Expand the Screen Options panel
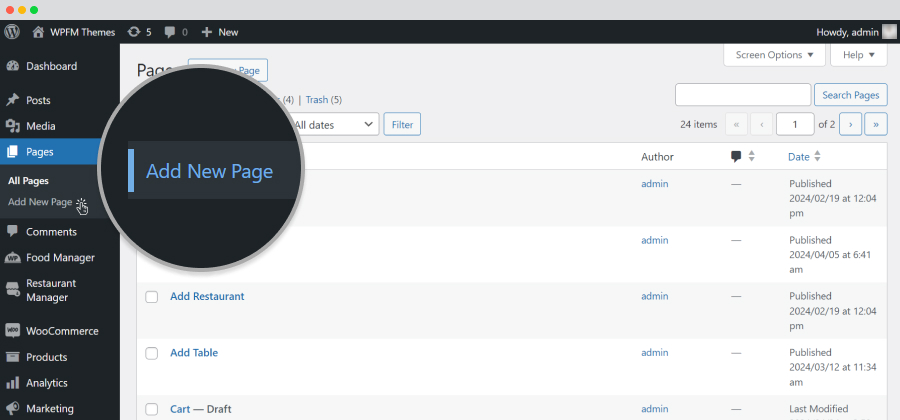Viewport: 900px width, 420px height. [774, 55]
